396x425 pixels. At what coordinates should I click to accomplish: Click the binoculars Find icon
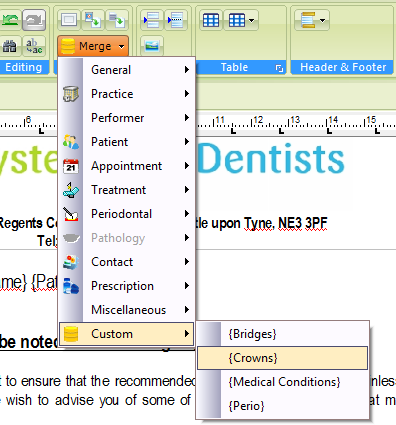tap(10, 46)
